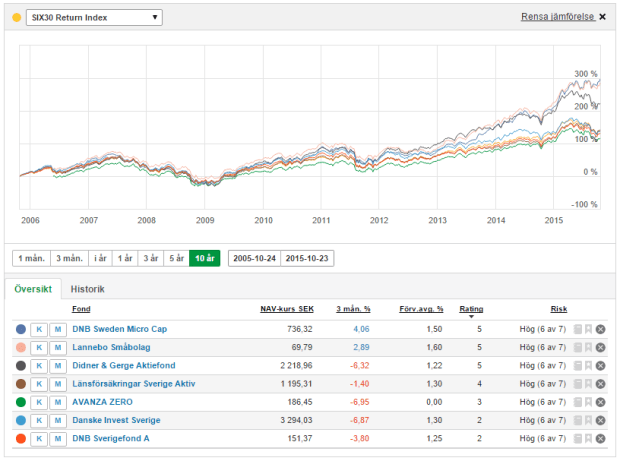Click the start date field 2005-10-24

(254, 258)
